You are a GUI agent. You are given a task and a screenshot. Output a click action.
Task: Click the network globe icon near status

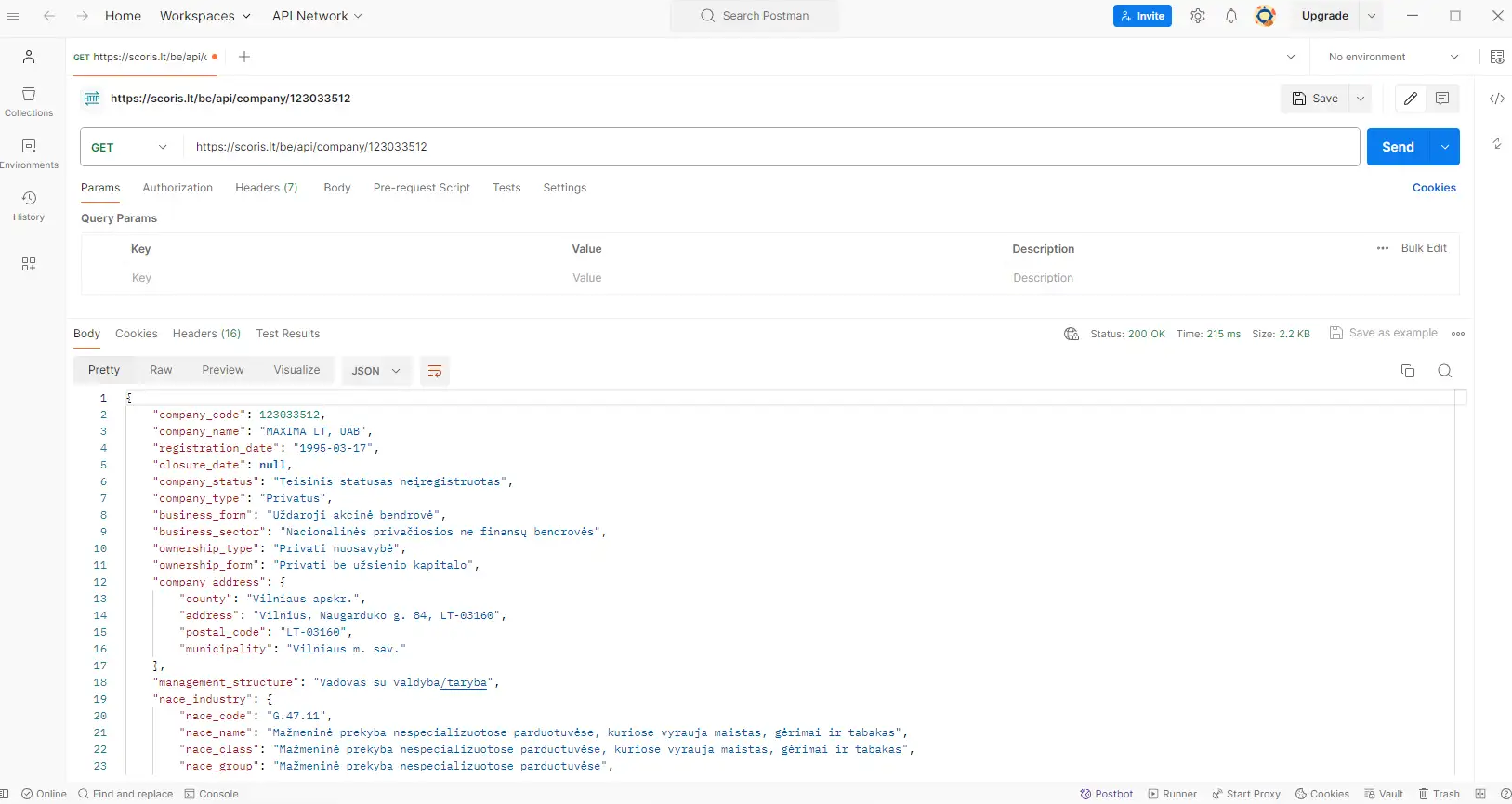1072,334
